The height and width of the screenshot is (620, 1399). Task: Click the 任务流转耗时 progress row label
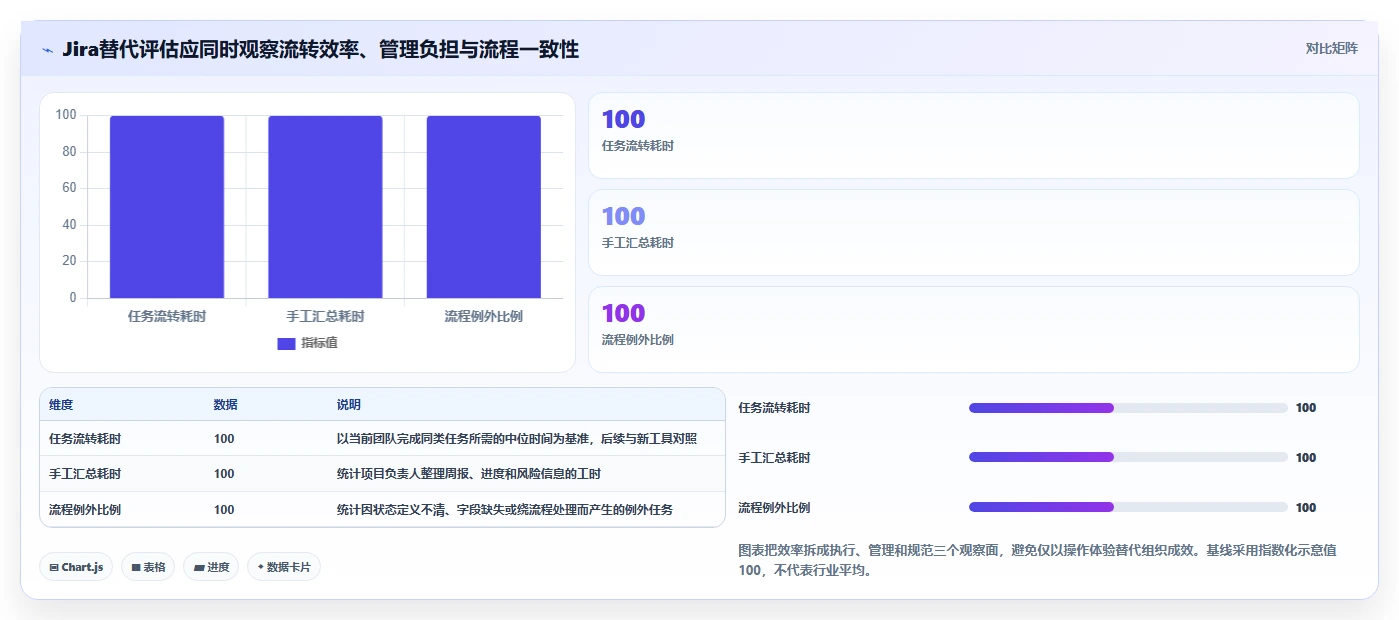[x=774, y=408]
